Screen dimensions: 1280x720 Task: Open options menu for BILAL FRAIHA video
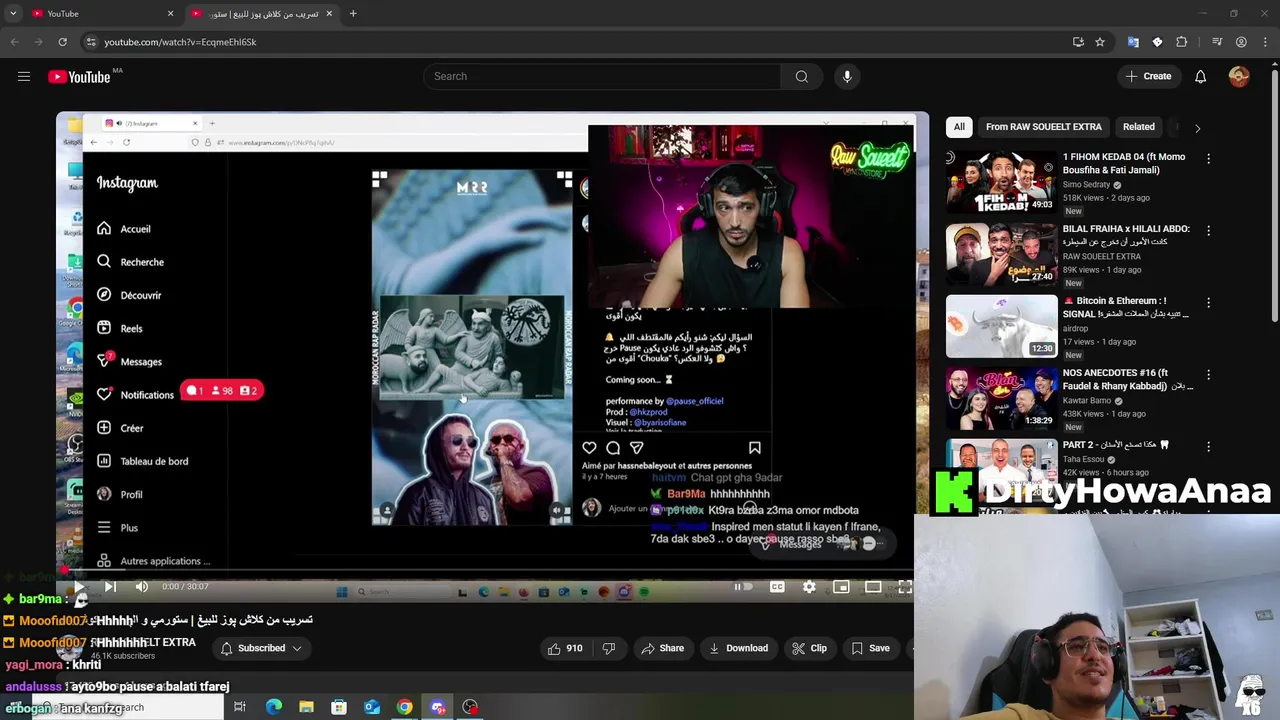pyautogui.click(x=1208, y=230)
